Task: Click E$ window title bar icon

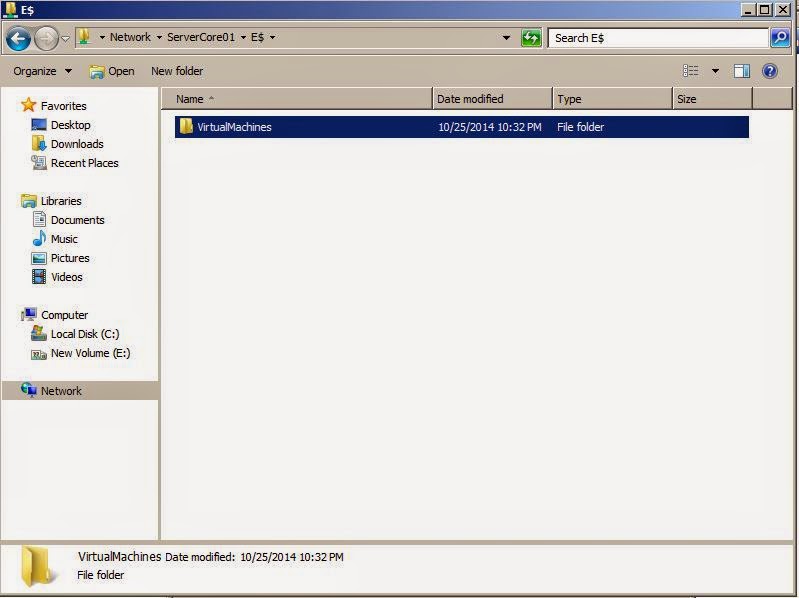Action: 11,9
